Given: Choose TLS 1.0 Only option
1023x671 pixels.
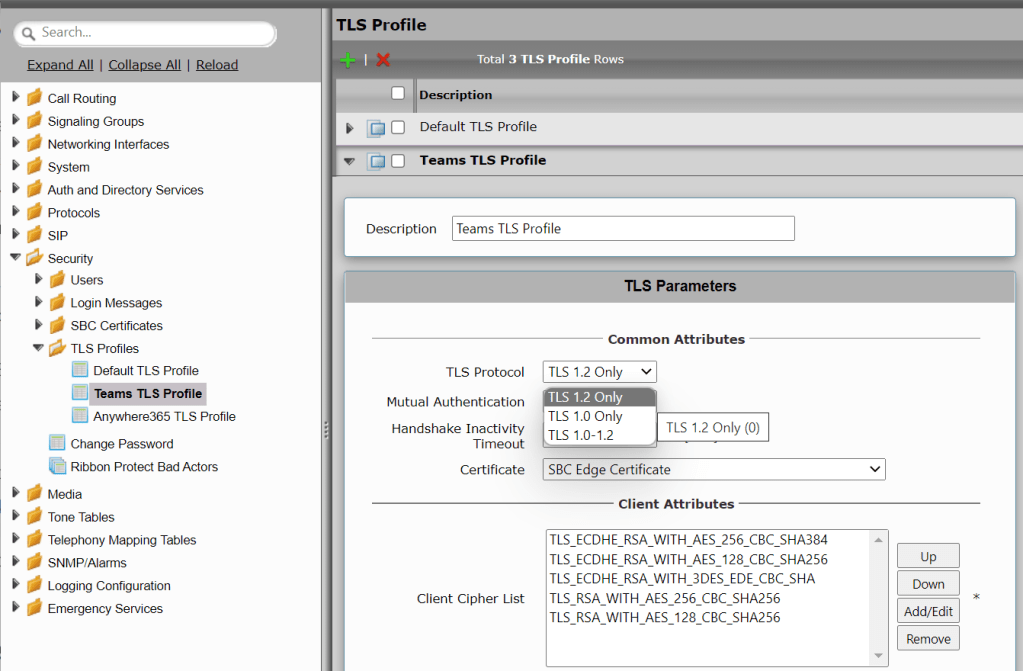Looking at the screenshot, I should (x=585, y=416).
